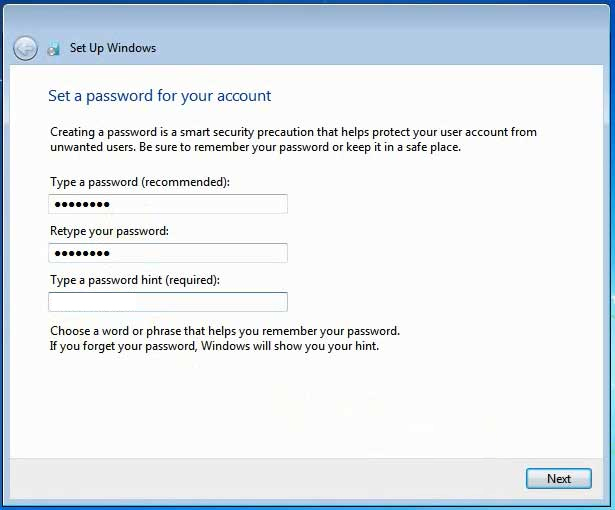
Task: Click the "Set Up Windows" title text
Action: pyautogui.click(x=113, y=48)
